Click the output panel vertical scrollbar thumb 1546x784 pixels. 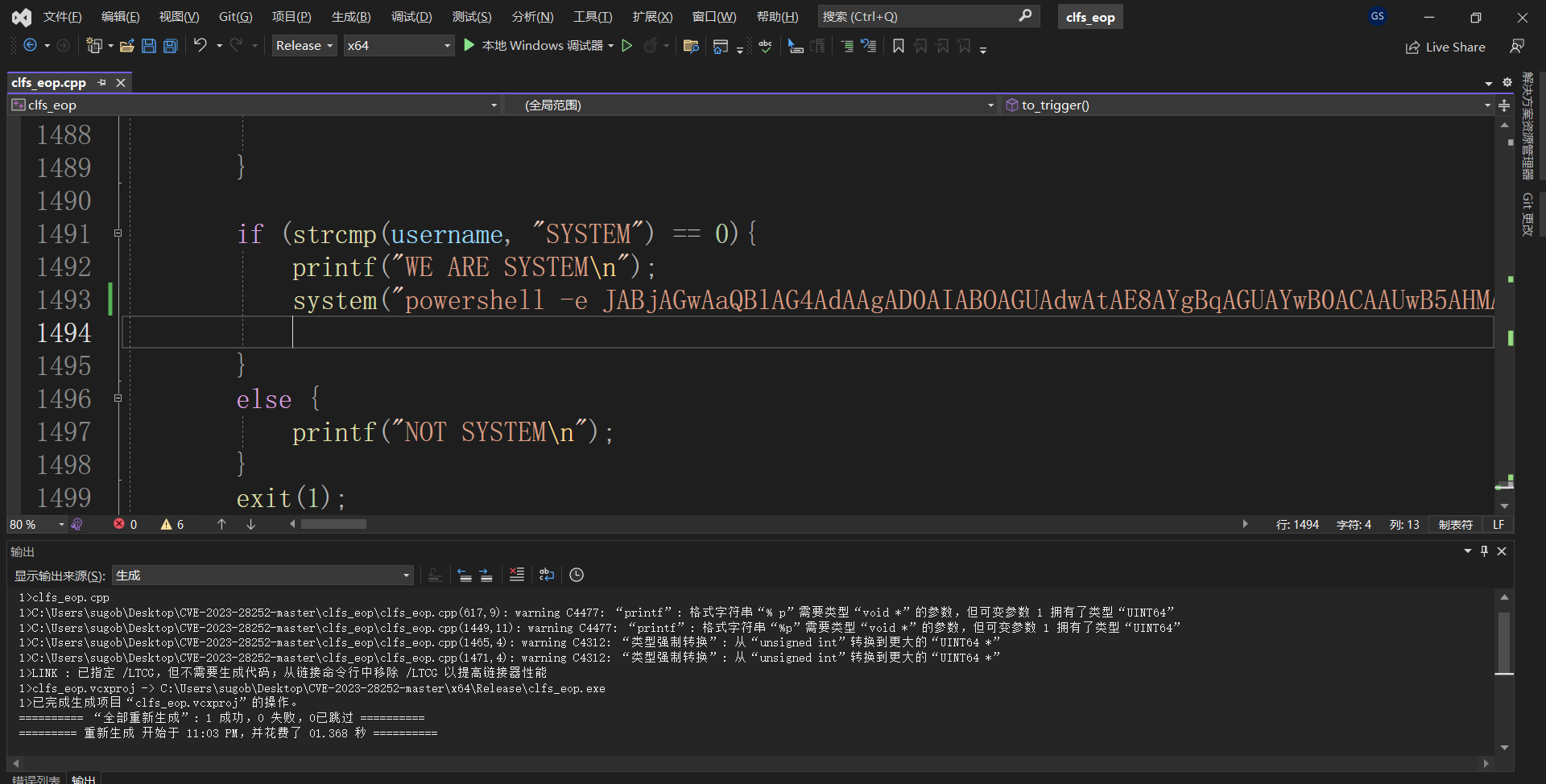(x=1504, y=642)
